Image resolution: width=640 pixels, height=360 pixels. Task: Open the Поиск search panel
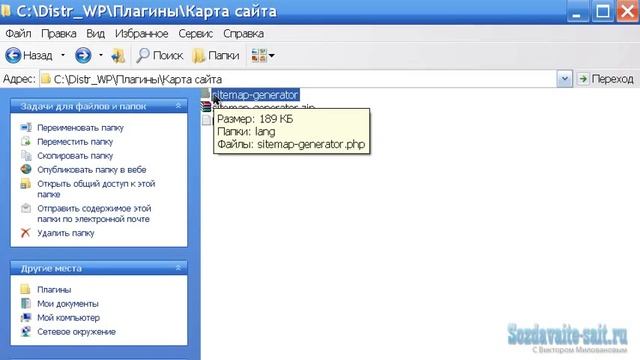pyautogui.click(x=160, y=55)
